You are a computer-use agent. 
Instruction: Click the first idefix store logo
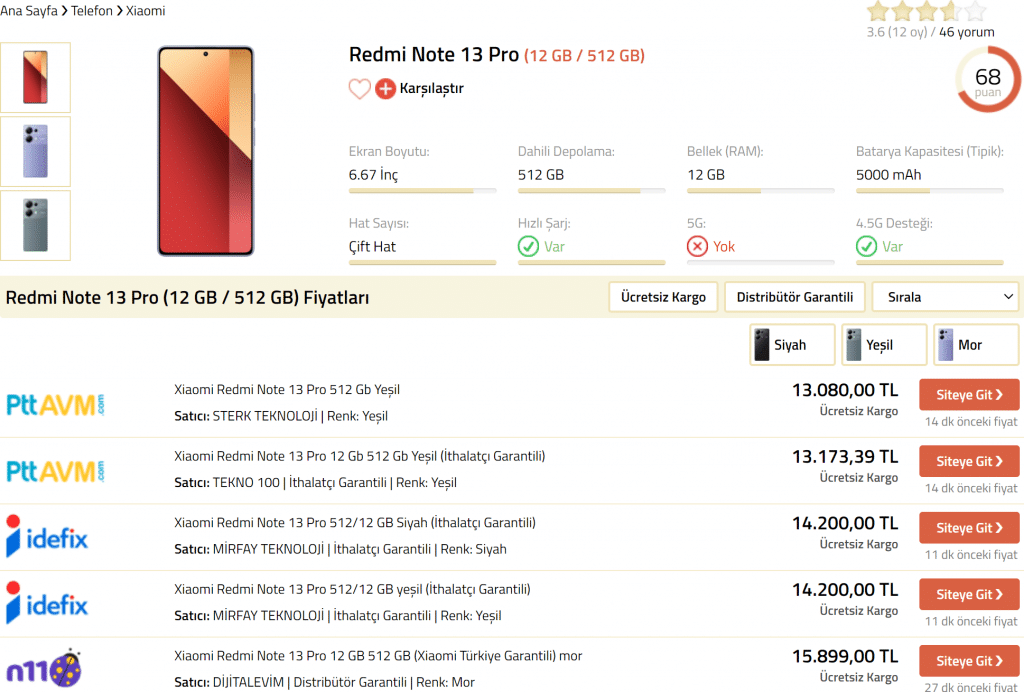tap(47, 537)
